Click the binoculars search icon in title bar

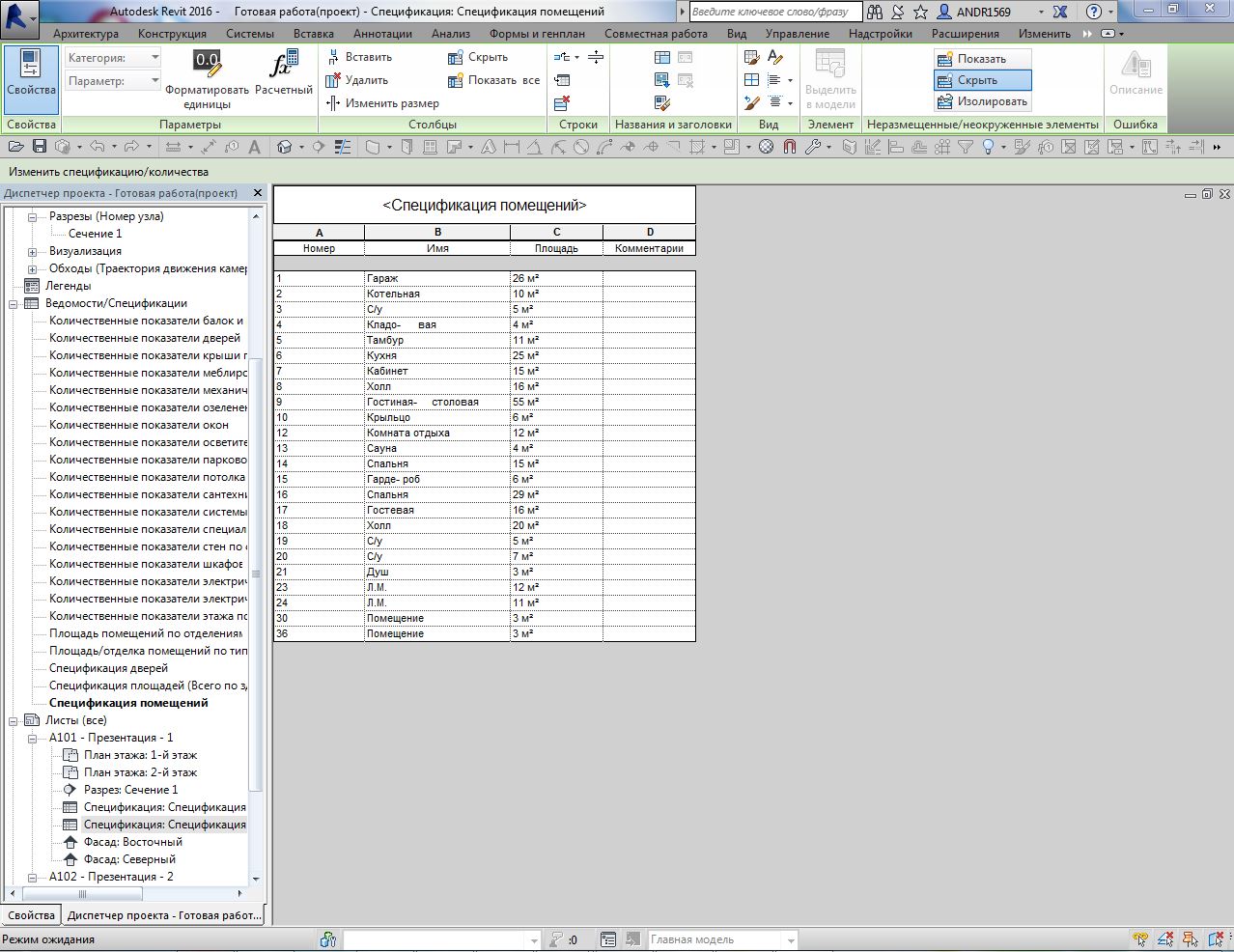click(x=875, y=12)
